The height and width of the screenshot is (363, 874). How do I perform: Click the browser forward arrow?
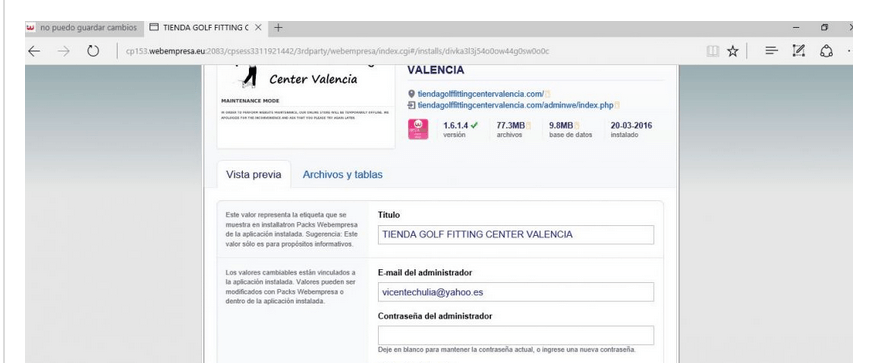pyautogui.click(x=64, y=51)
